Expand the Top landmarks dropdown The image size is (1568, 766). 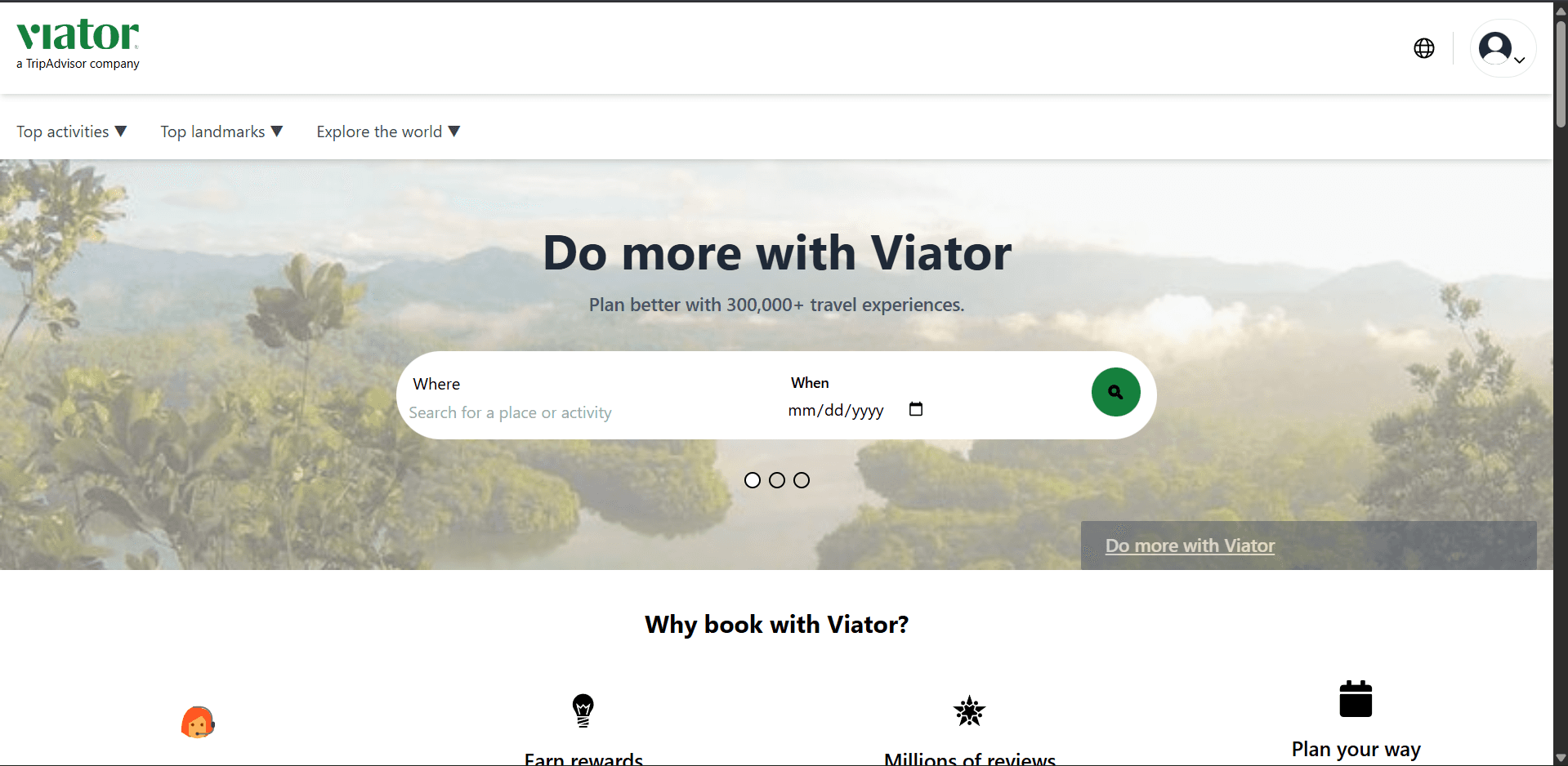221,131
